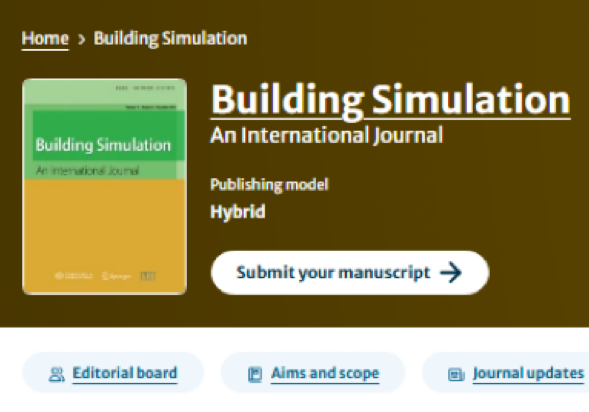
Task: Click the people icon beside Editorial board
Action: coord(57,374)
